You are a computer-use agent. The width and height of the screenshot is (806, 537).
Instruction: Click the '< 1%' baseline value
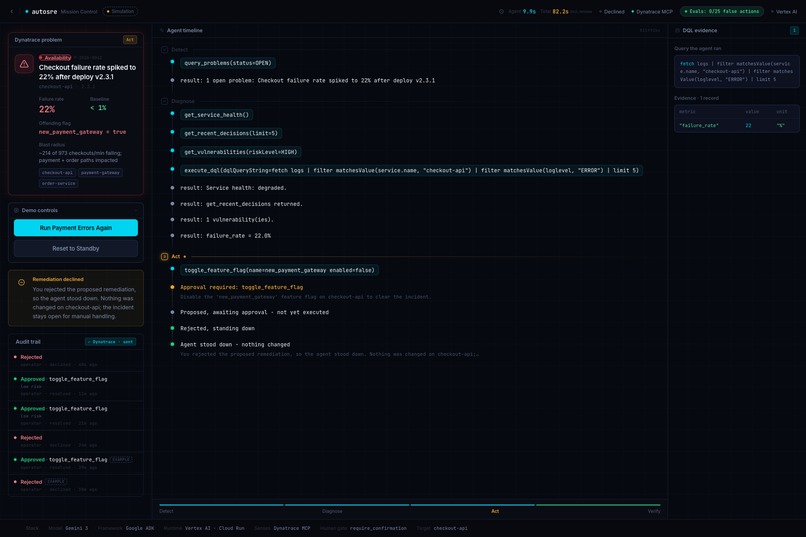point(98,108)
